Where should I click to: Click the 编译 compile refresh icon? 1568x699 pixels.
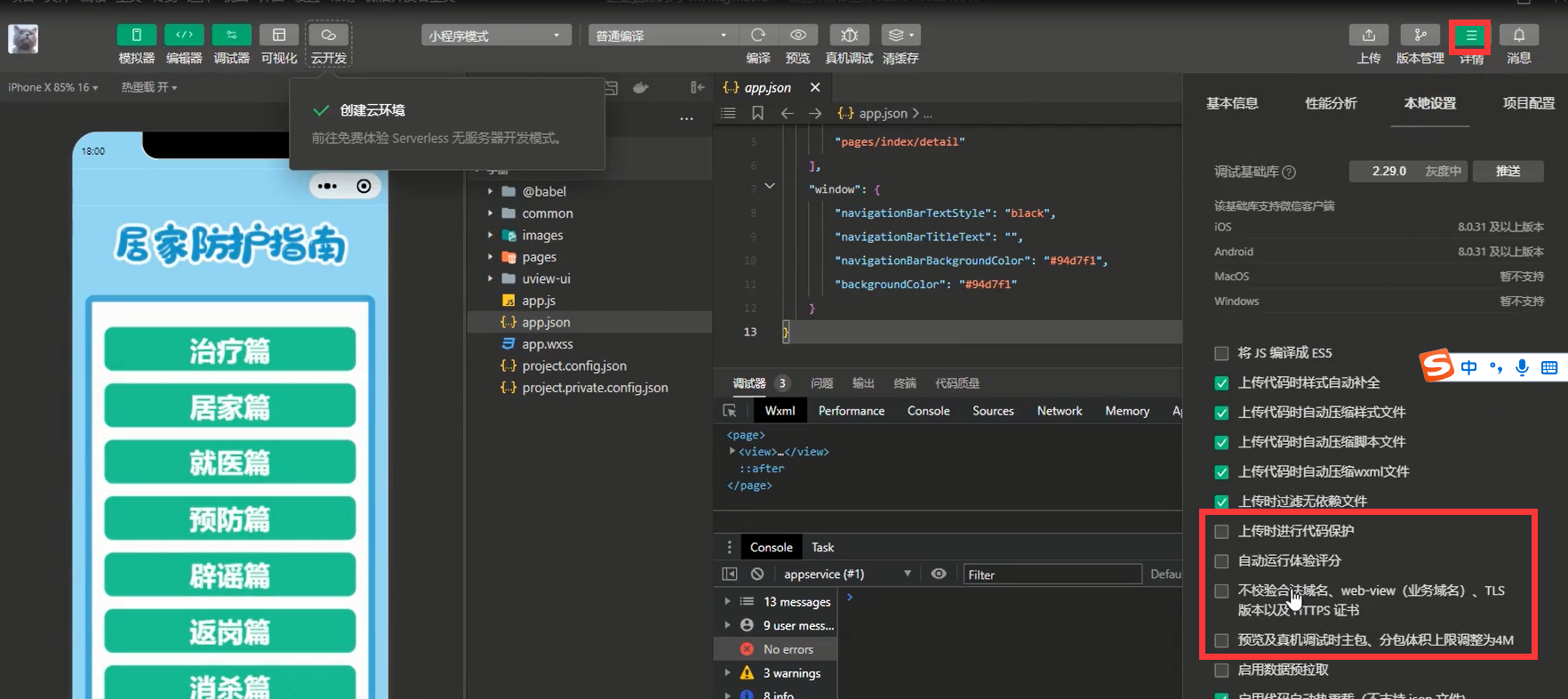click(x=758, y=36)
